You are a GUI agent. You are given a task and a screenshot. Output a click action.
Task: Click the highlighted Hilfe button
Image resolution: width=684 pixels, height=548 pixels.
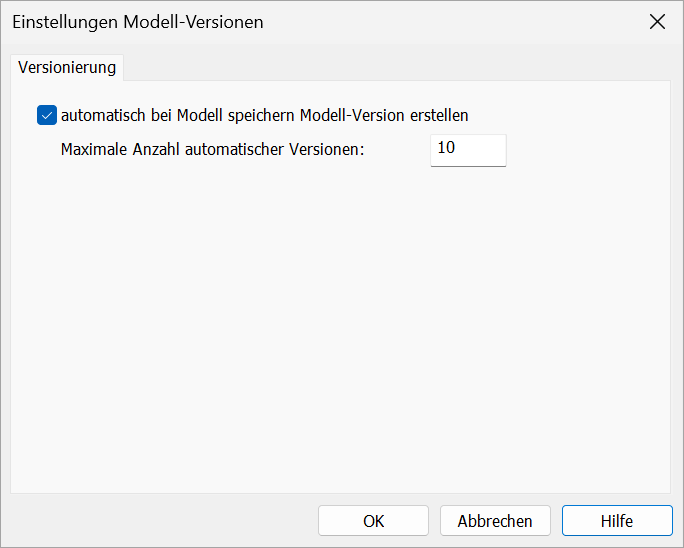[617, 521]
